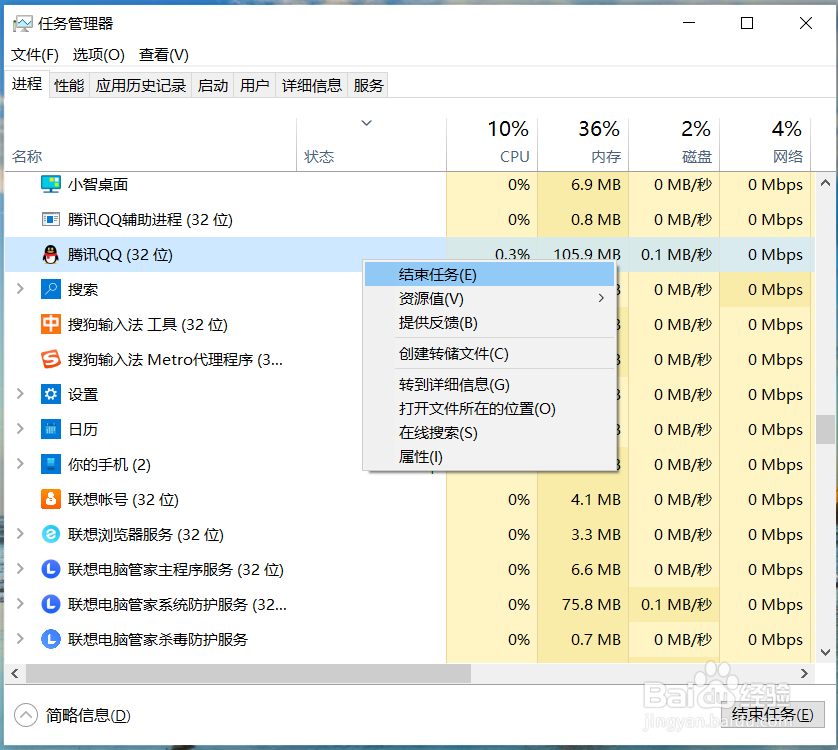Click the 简略信息(D) link
The width and height of the screenshot is (838, 750).
(x=88, y=715)
